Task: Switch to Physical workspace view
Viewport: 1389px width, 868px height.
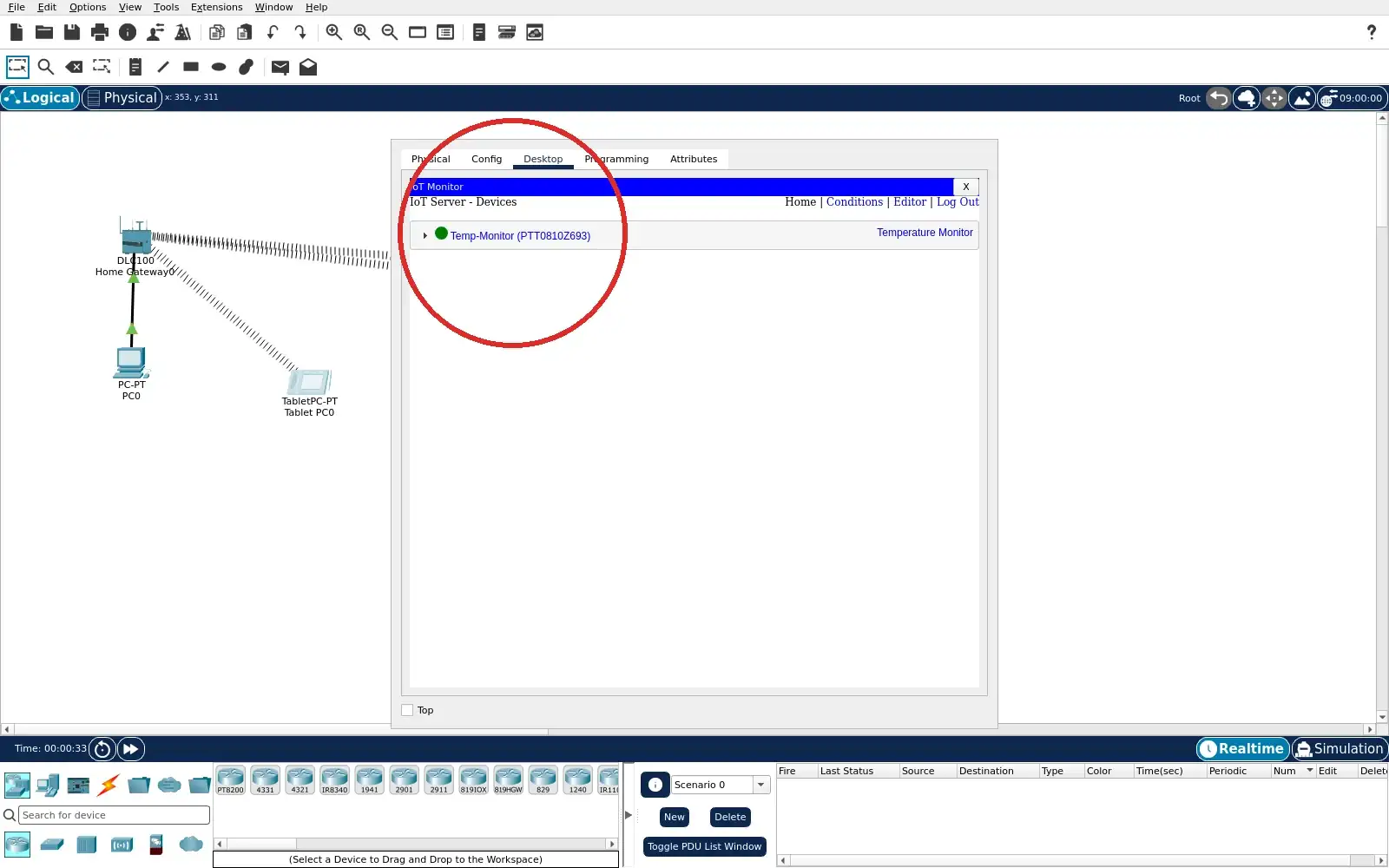Action: pyautogui.click(x=122, y=98)
